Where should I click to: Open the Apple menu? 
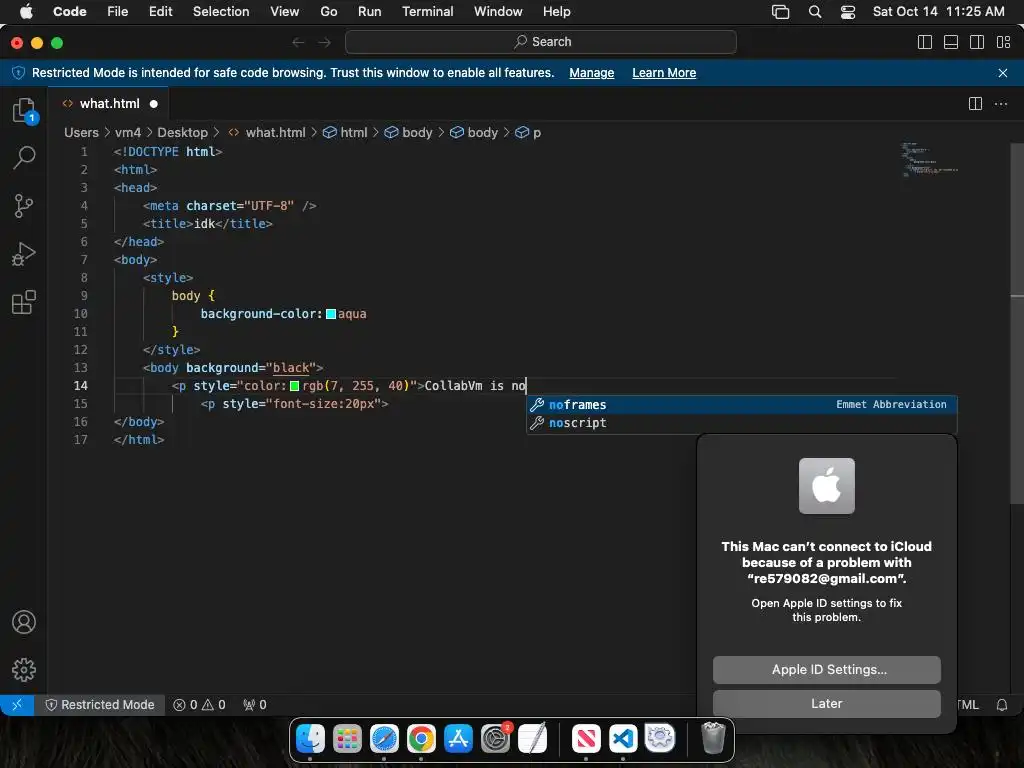point(26,12)
